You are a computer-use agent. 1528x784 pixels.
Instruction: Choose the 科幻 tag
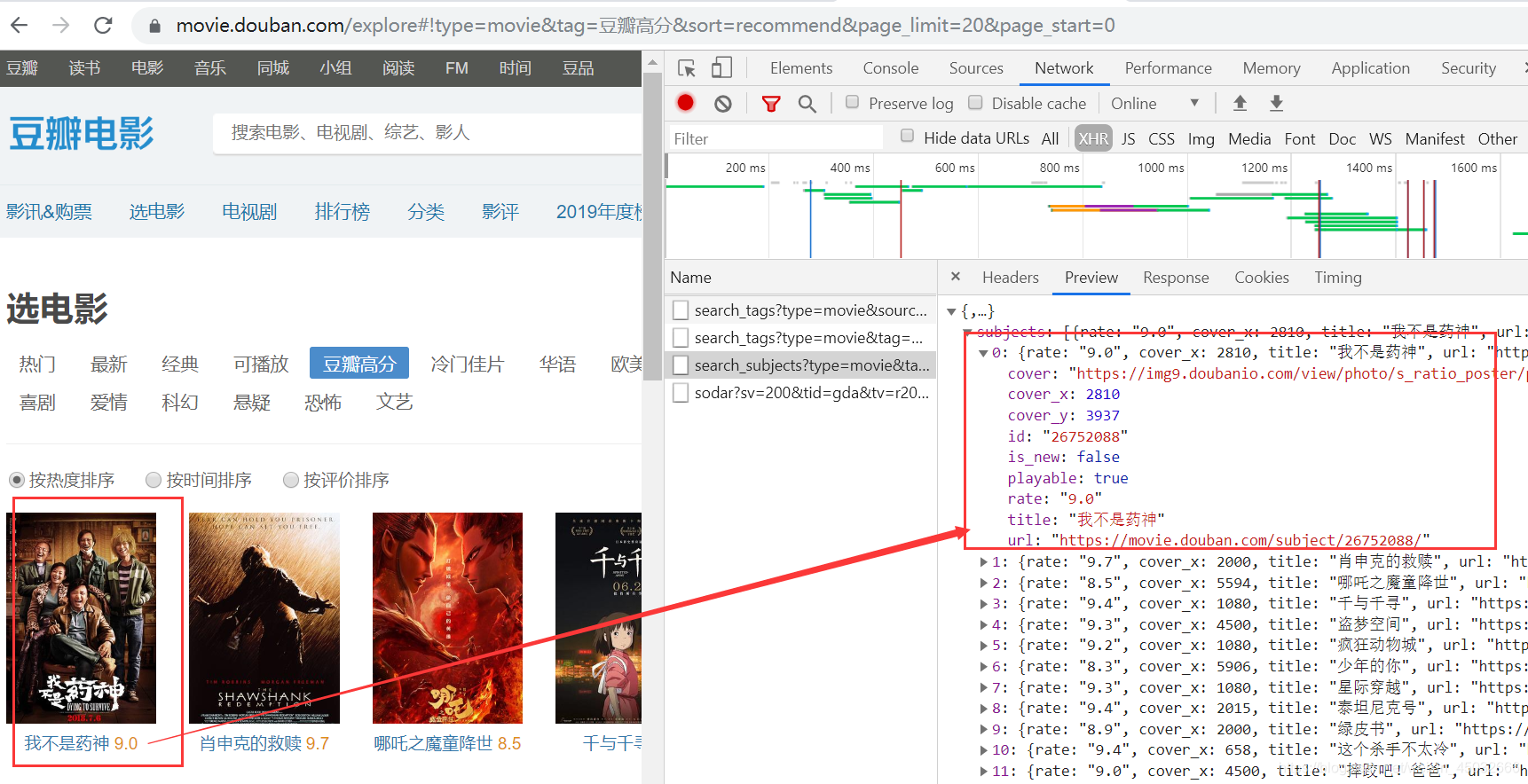[180, 402]
